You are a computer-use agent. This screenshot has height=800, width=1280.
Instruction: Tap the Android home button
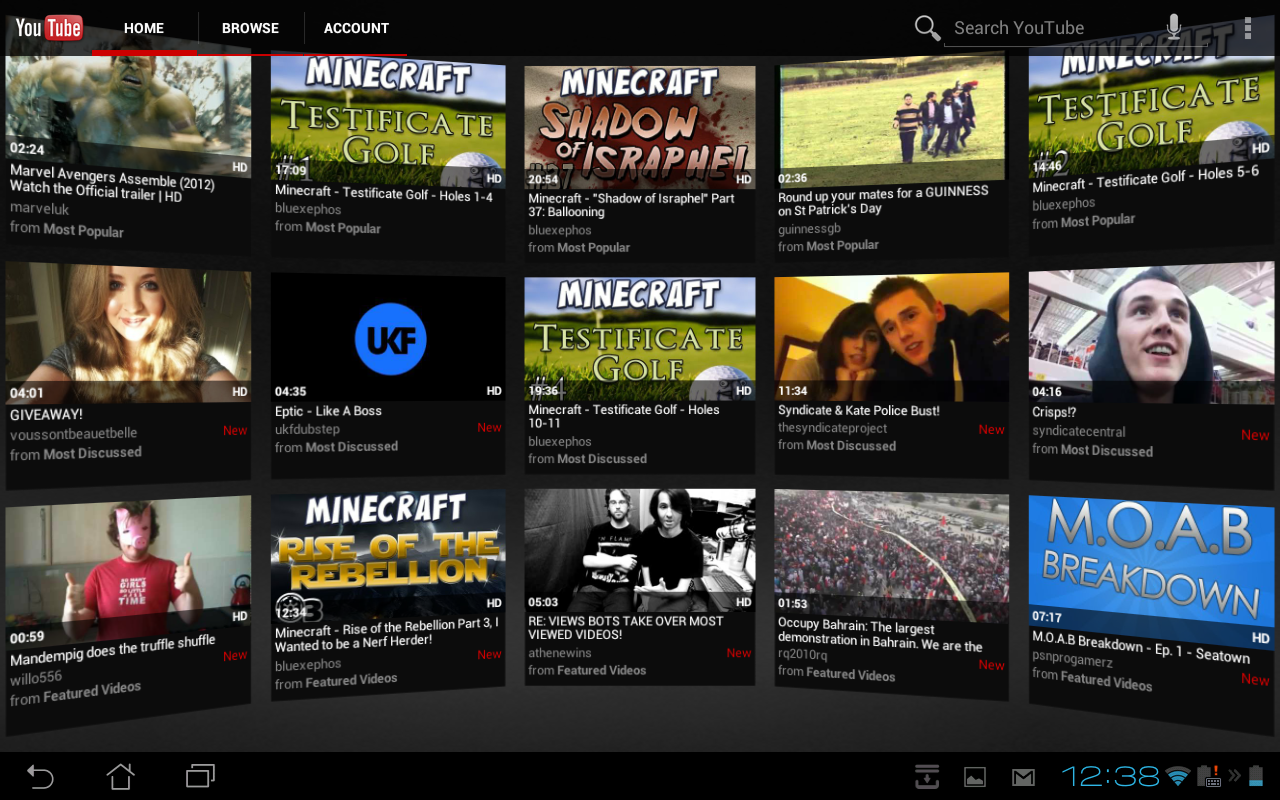pyautogui.click(x=121, y=776)
